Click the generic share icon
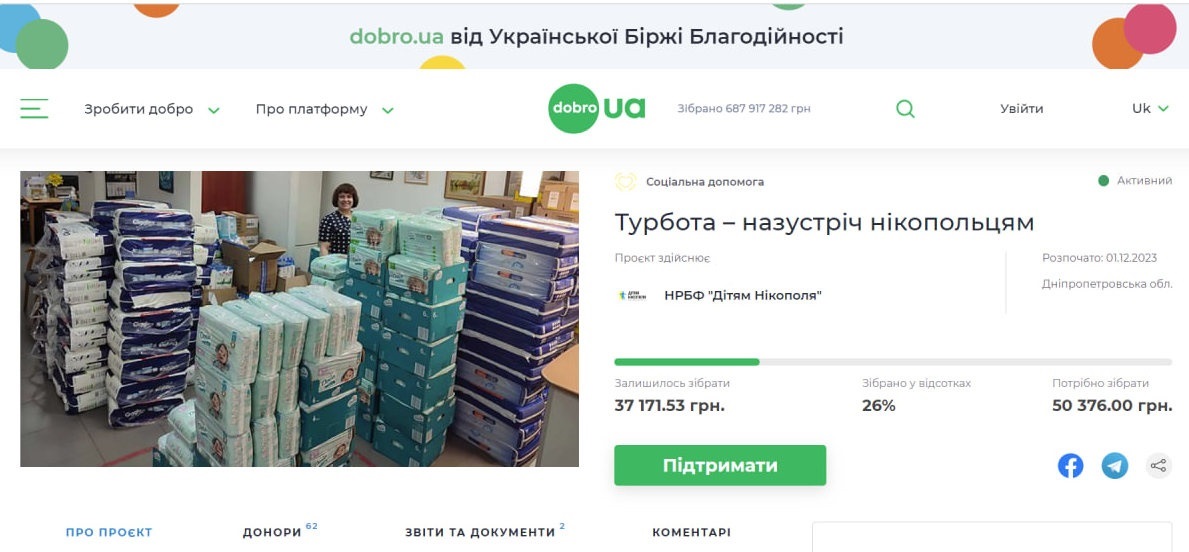 pyautogui.click(x=1158, y=466)
